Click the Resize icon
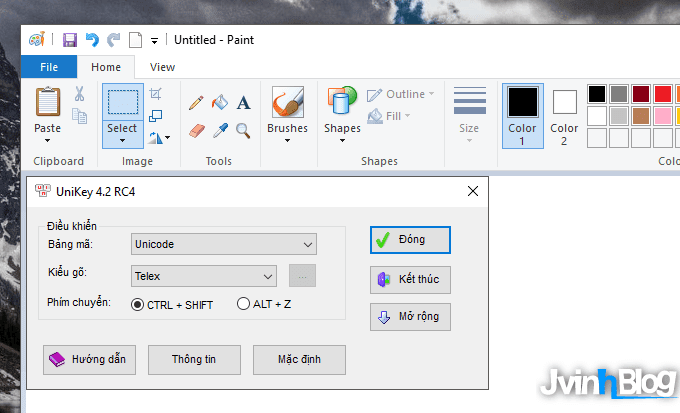The image size is (680, 413). (155, 116)
